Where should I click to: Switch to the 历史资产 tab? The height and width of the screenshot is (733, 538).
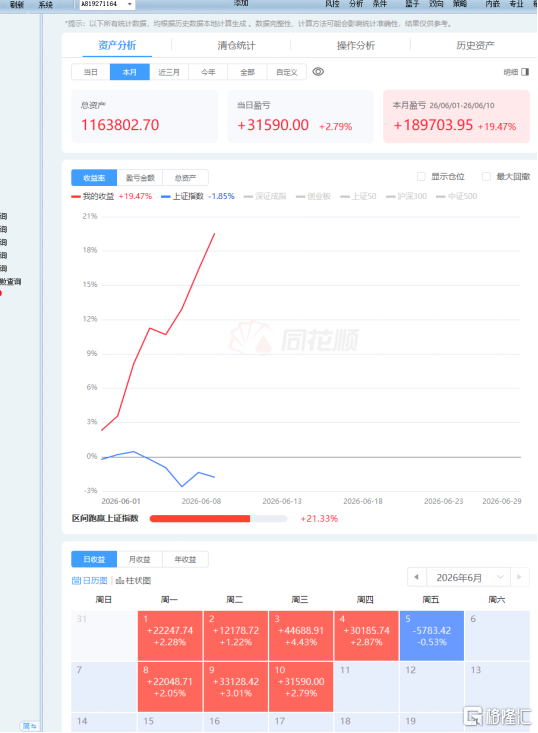point(475,45)
